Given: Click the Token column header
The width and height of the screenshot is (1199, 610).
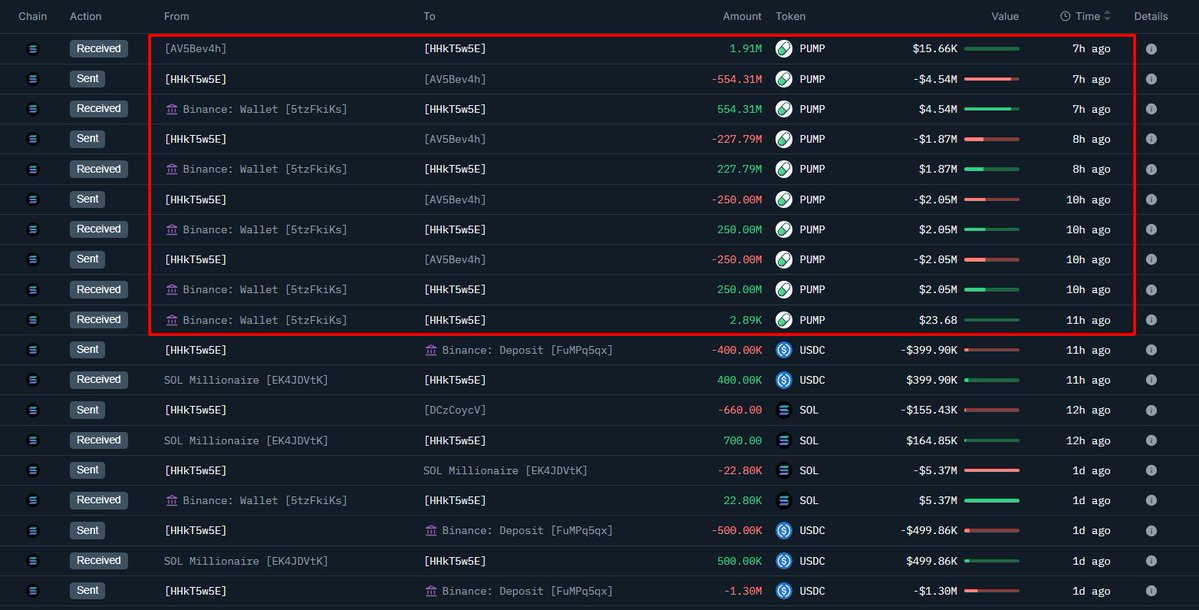Looking at the screenshot, I should click(790, 16).
